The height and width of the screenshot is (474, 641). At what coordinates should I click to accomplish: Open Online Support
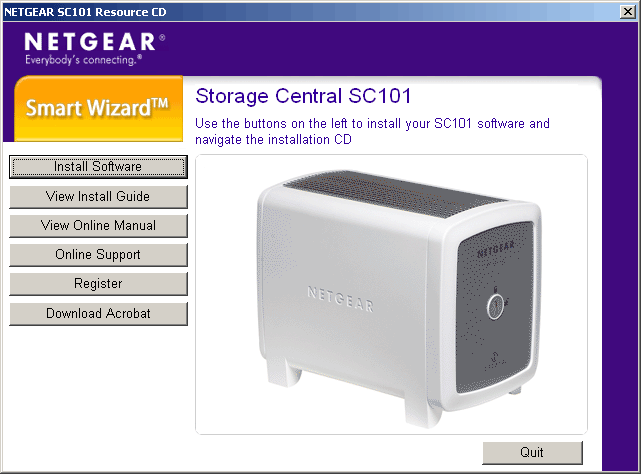coord(98,254)
